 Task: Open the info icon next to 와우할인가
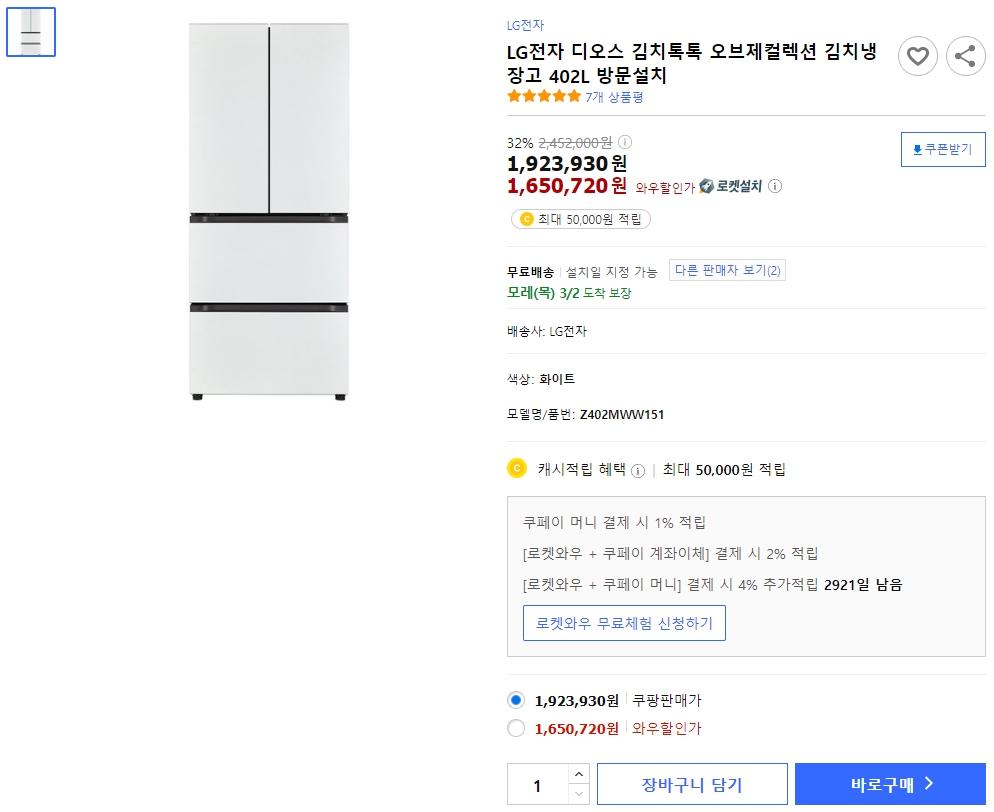(775, 187)
